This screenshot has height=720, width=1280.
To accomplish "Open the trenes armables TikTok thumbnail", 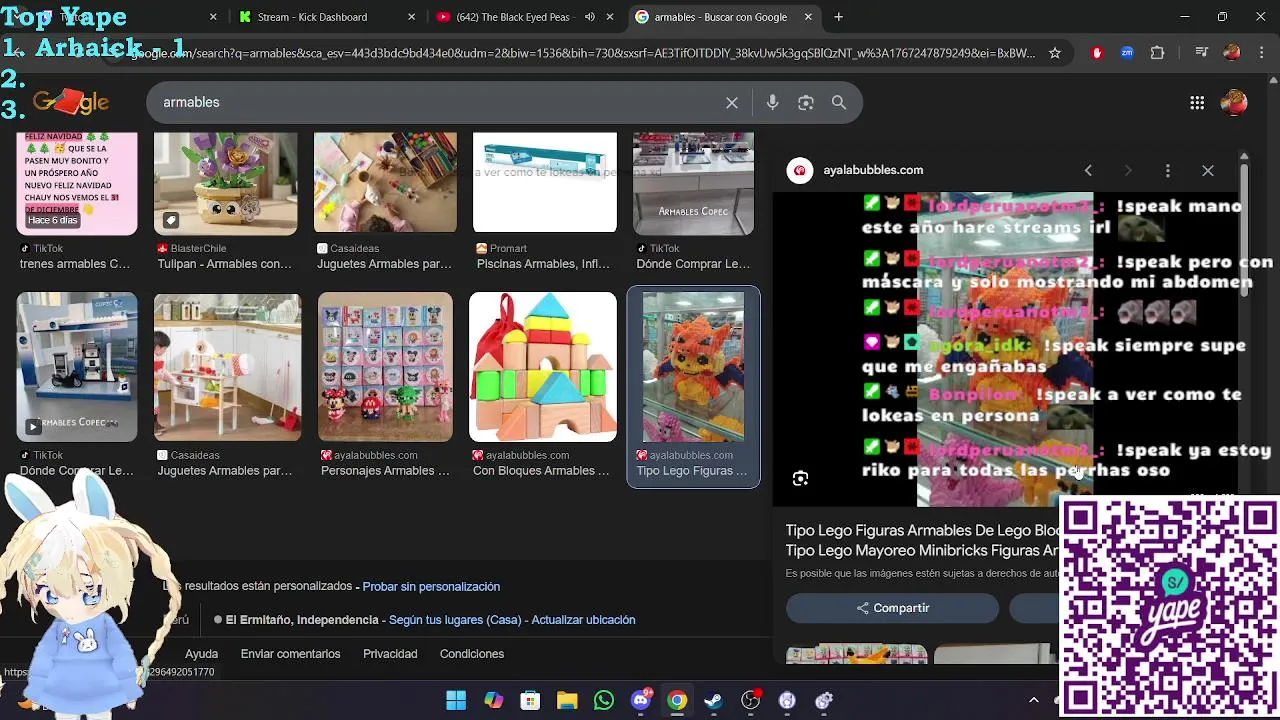I will (x=77, y=184).
